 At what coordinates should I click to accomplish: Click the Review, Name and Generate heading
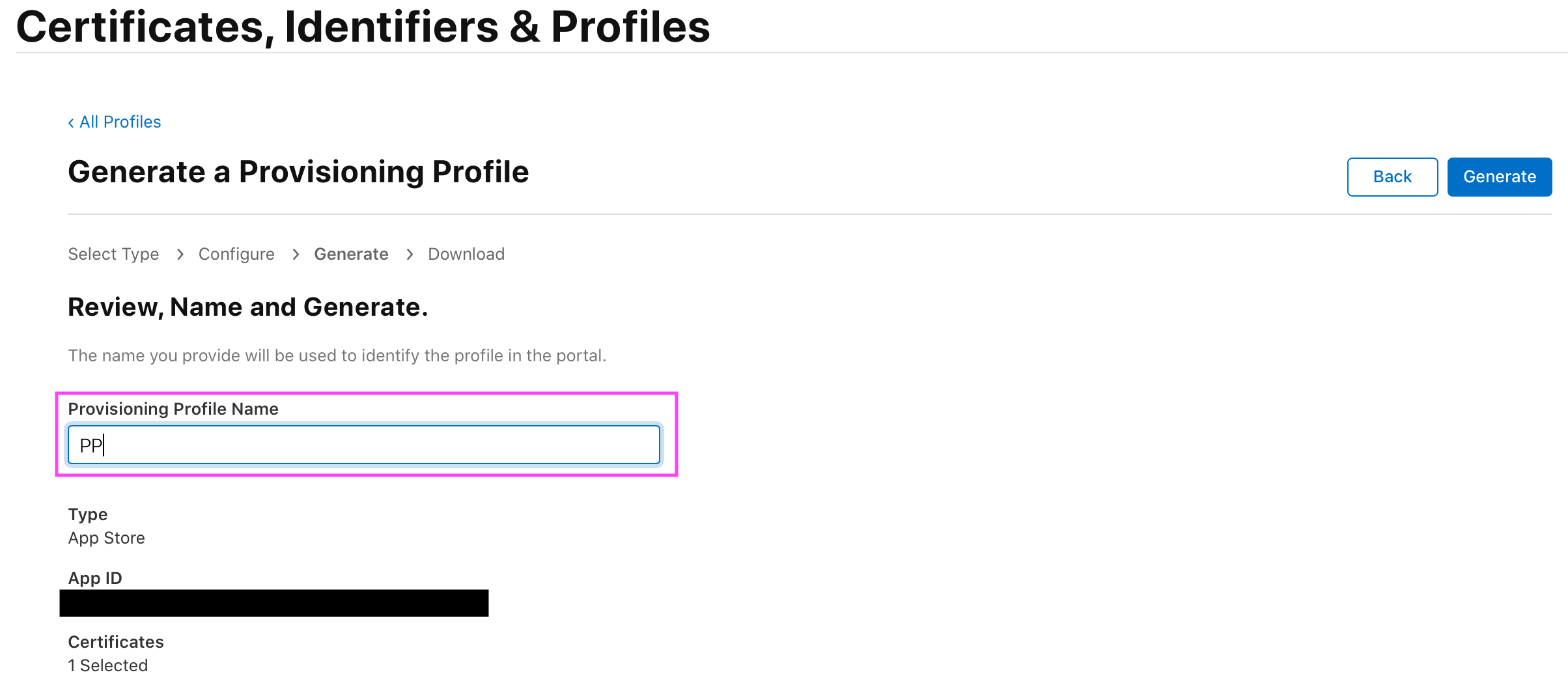(247, 307)
